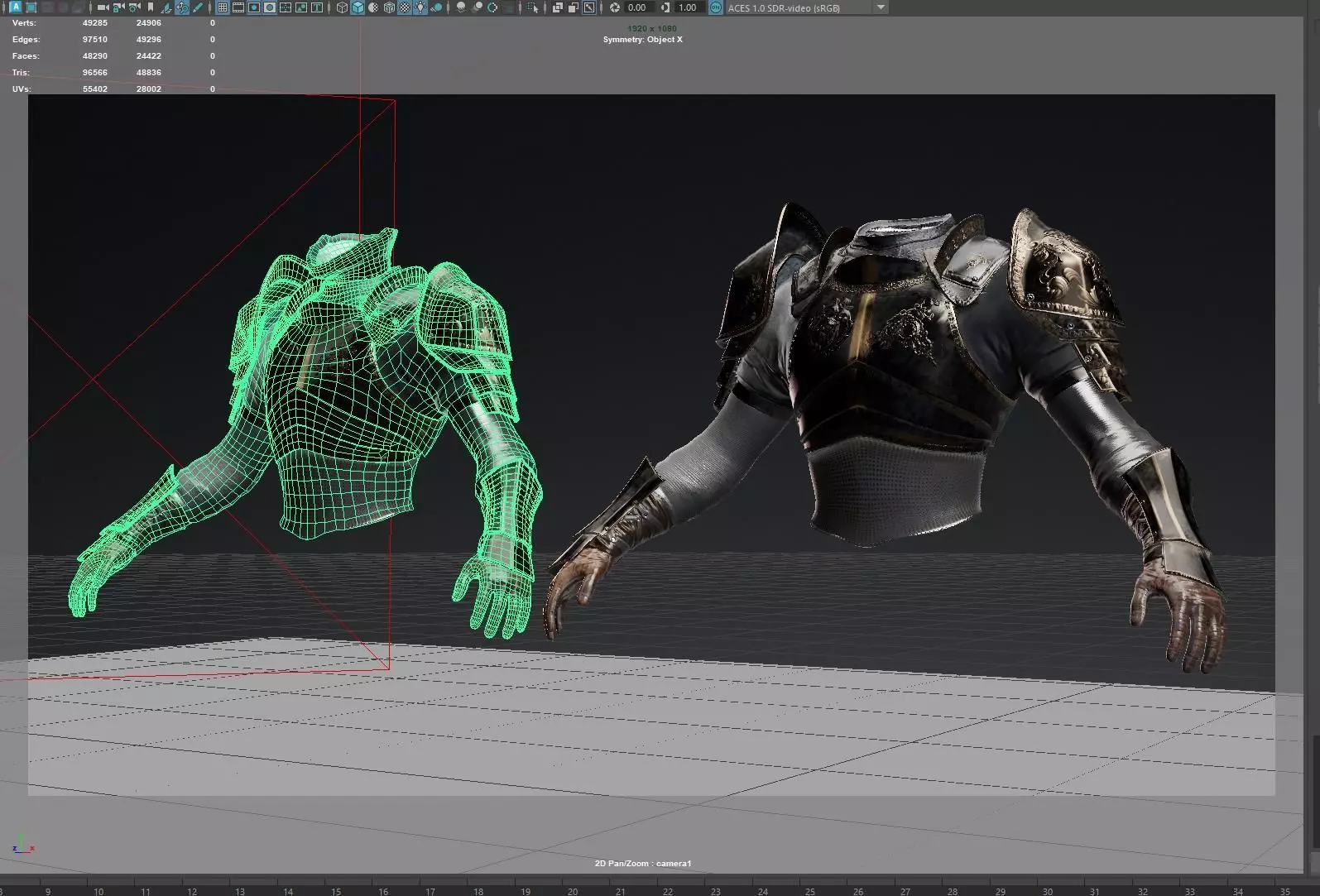Click frame 20 on the timeline
This screenshot has width=1320, height=896.
point(573,891)
